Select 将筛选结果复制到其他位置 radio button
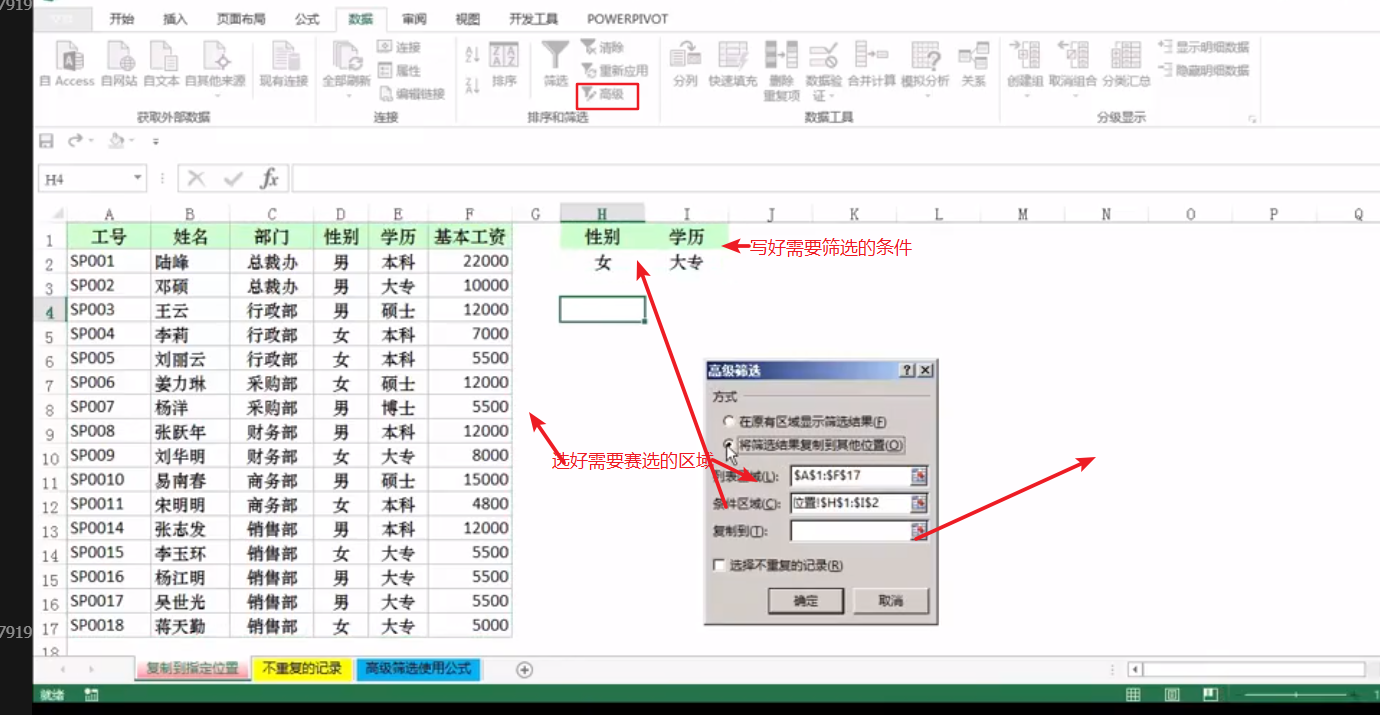Image resolution: width=1380 pixels, height=715 pixels. point(729,444)
